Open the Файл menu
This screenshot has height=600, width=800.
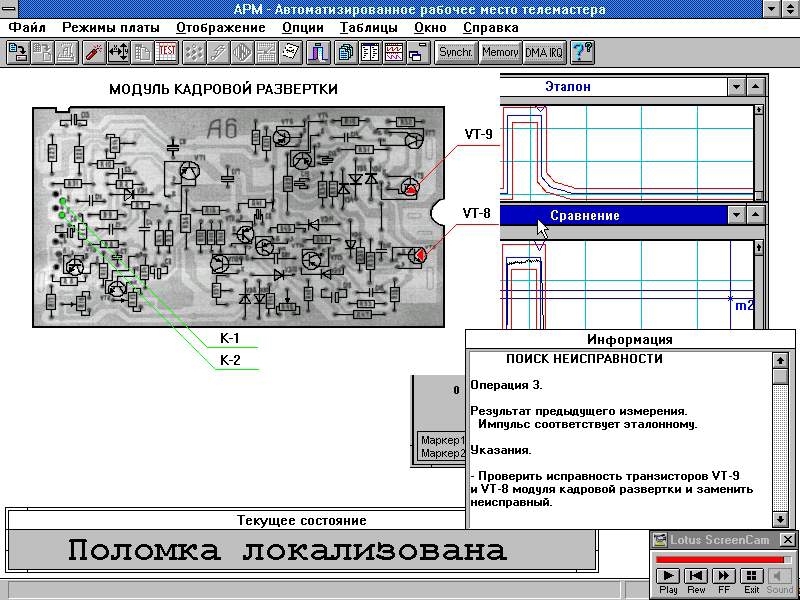point(28,28)
